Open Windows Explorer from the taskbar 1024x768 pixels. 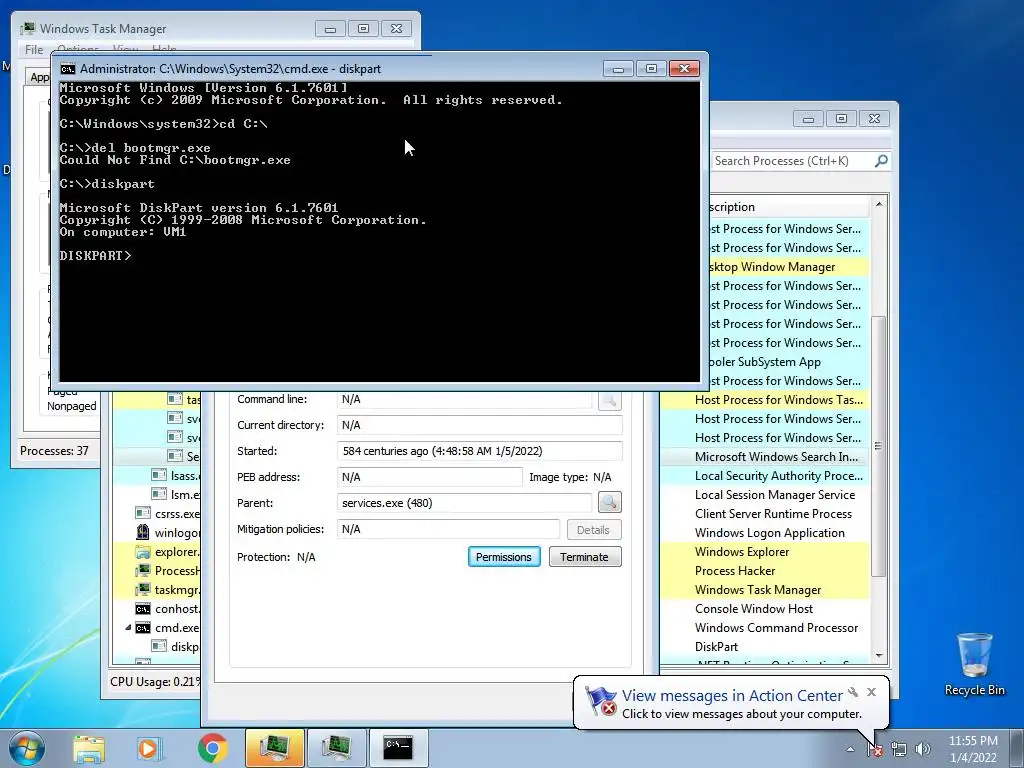[x=89, y=748]
